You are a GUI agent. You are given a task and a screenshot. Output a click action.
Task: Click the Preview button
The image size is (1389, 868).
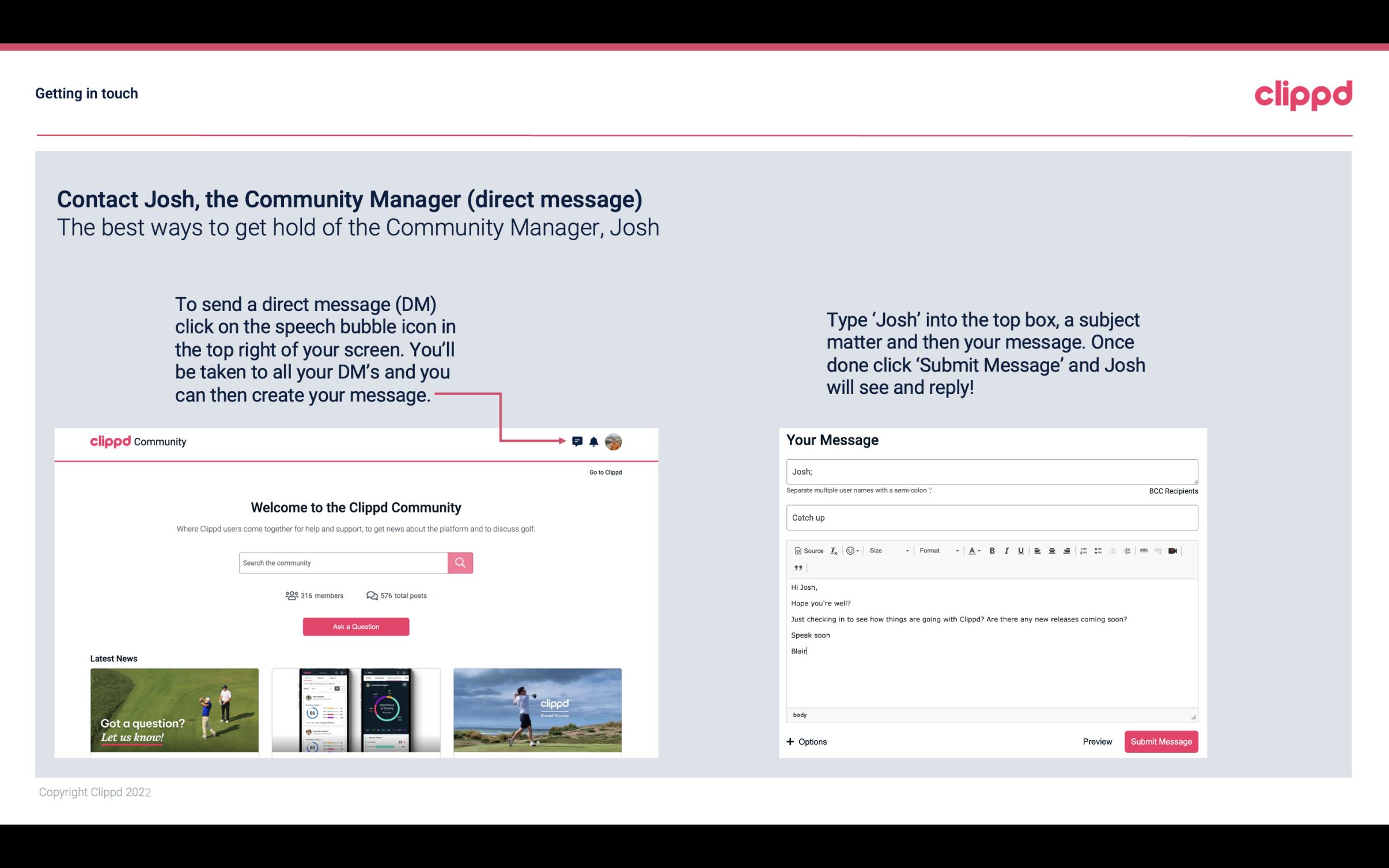1097,741
